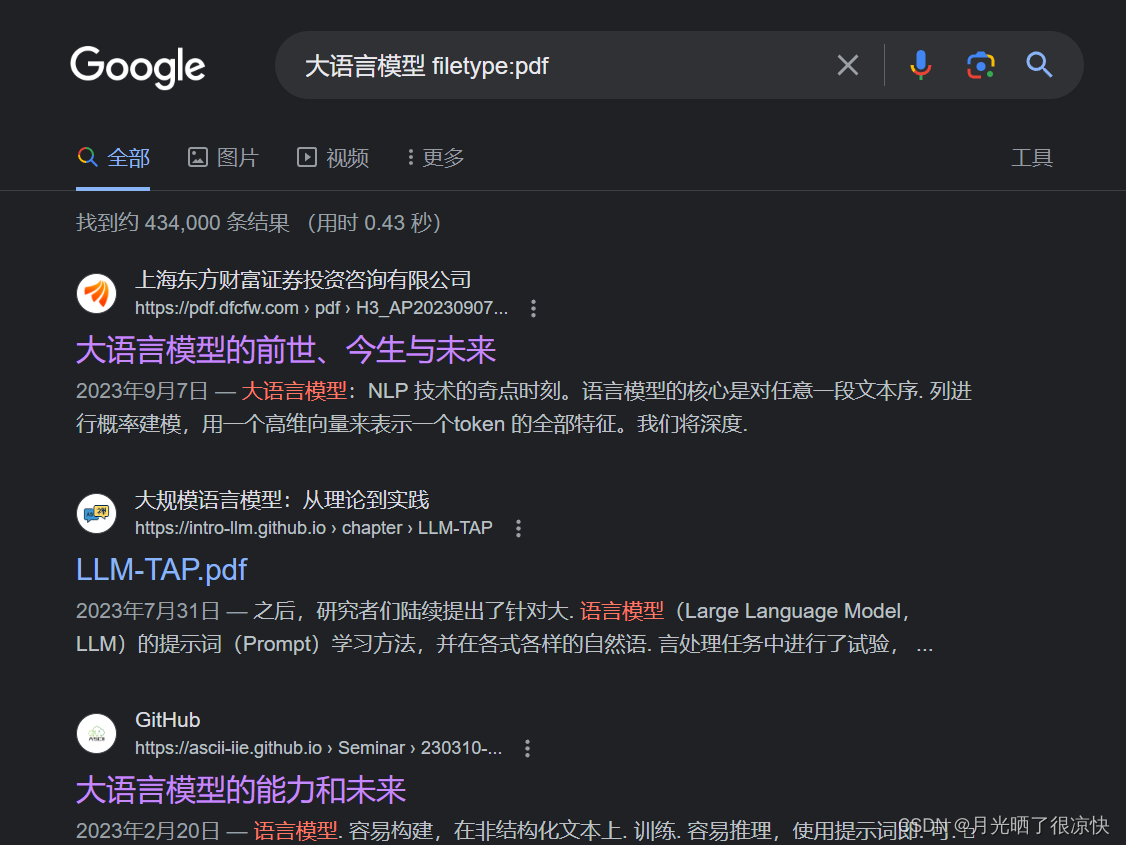Image resolution: width=1126 pixels, height=845 pixels.
Task: Click 上海东方财富证券投资咨询有限公司 site name
Action: [303, 280]
